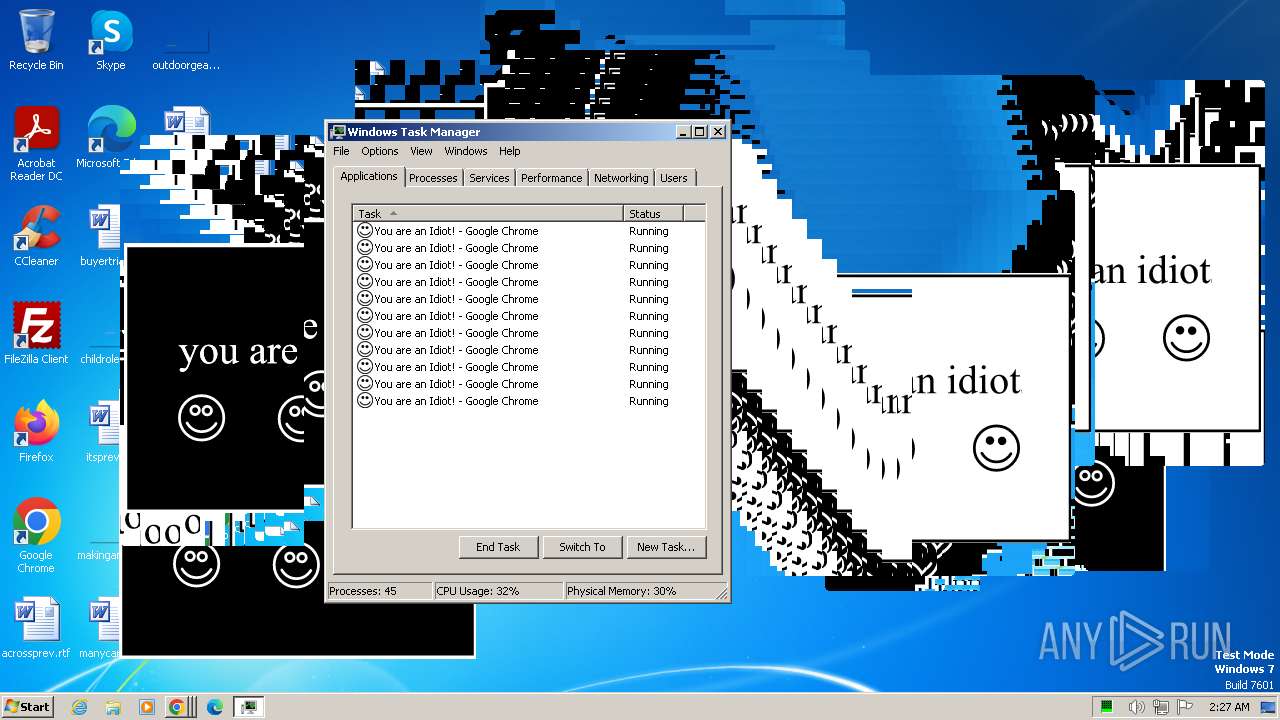Click the Show Desktop button by the clock
Screen dimensions: 1280x720
coord(1270,707)
